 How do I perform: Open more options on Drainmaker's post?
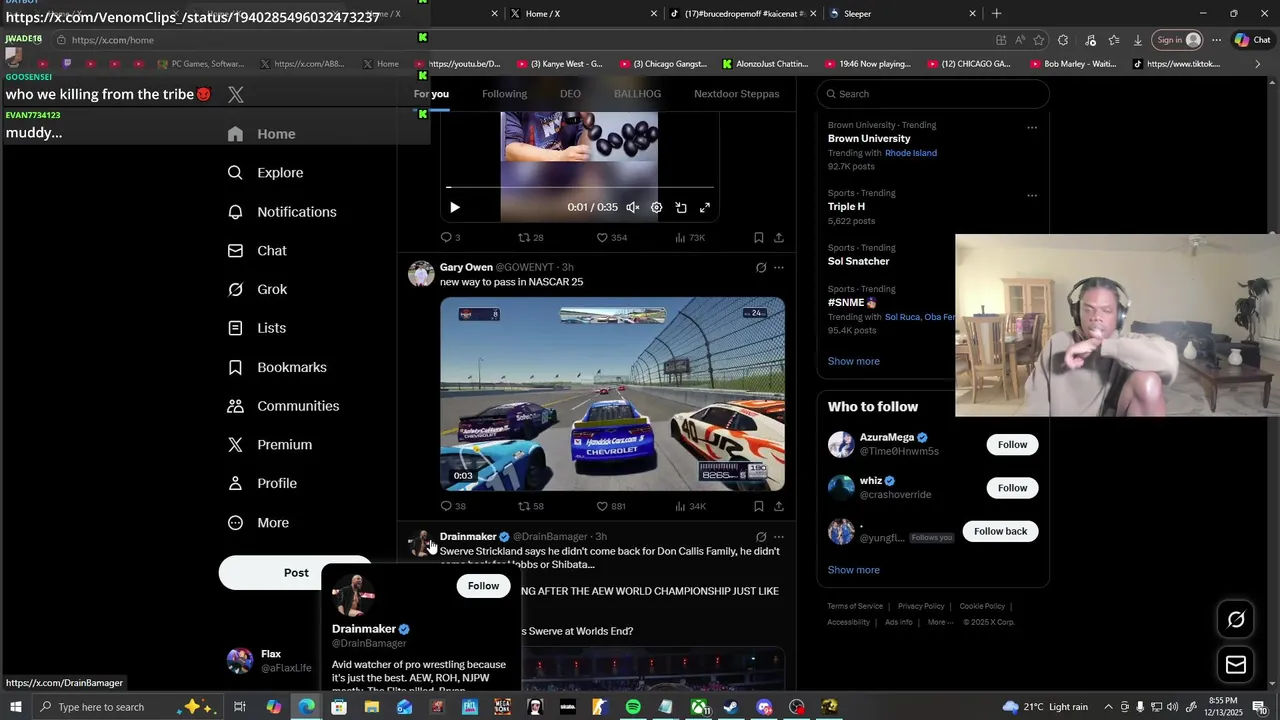779,537
